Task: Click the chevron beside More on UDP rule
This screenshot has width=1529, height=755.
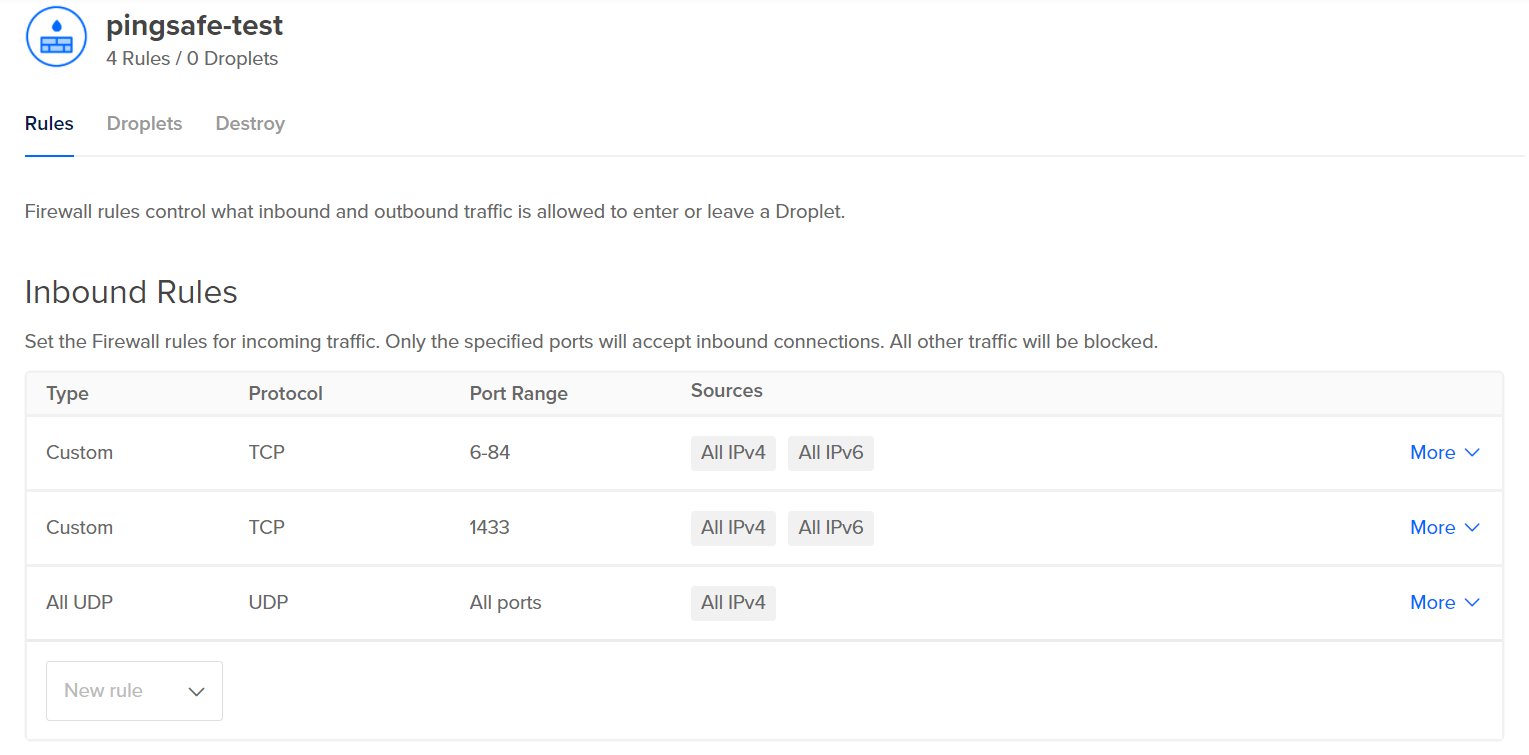Action: point(1472,603)
